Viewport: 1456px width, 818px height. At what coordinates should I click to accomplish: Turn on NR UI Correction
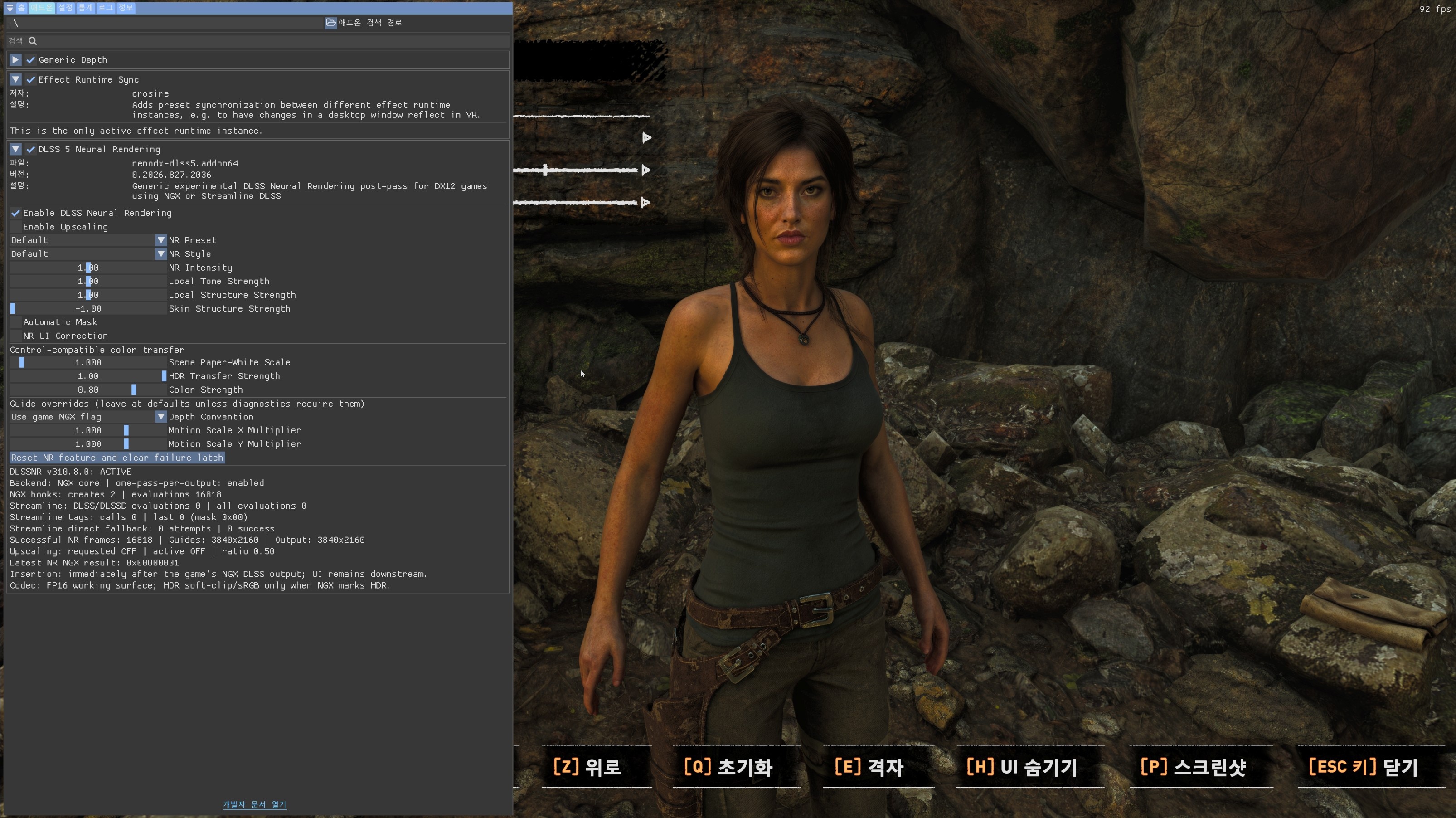point(16,336)
